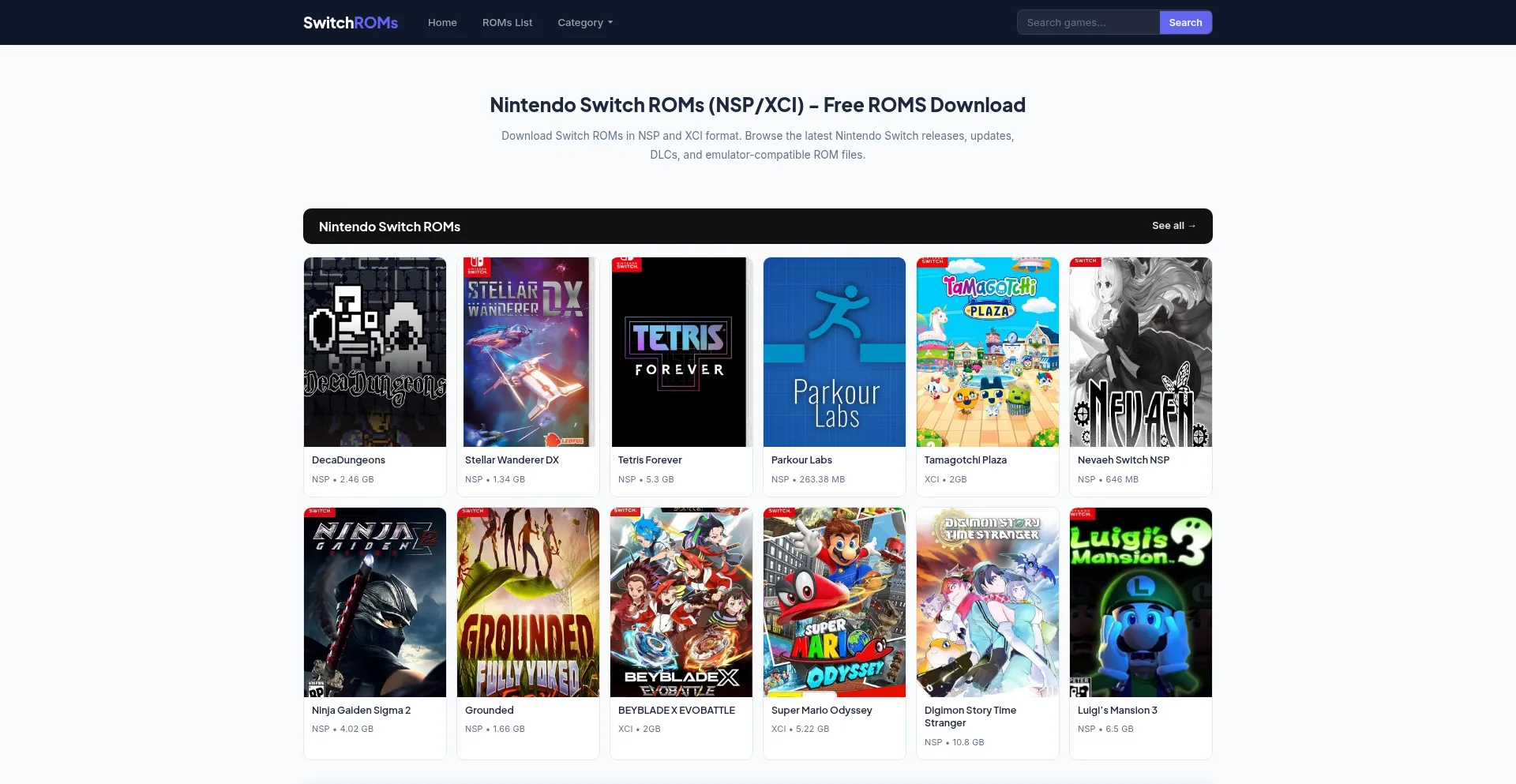Screen dimensions: 1516x784
Task: Click the Search games input field
Action: pos(1088,22)
